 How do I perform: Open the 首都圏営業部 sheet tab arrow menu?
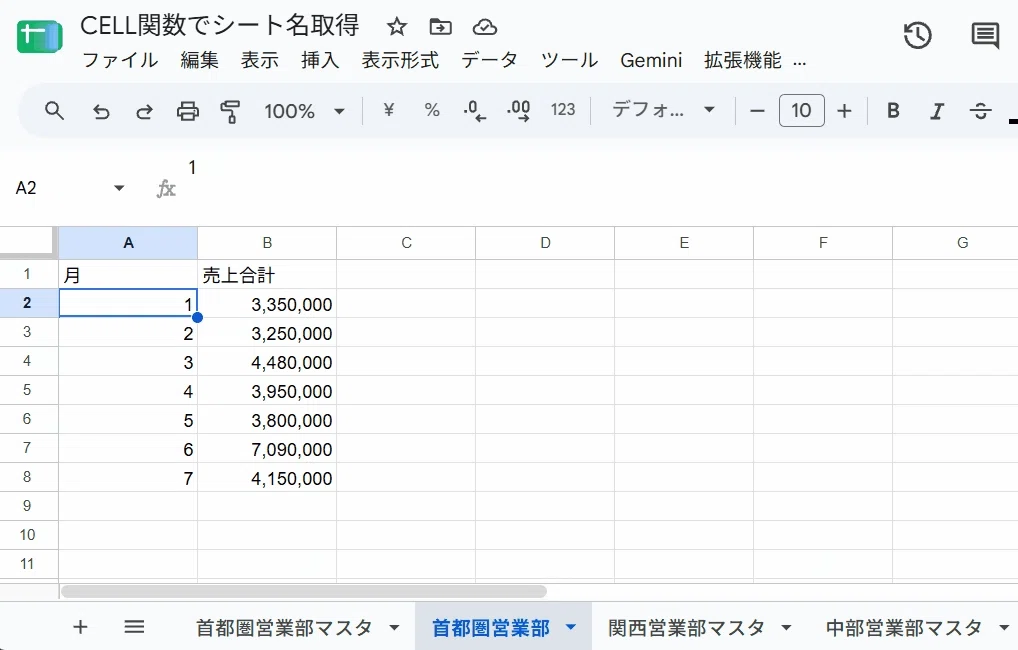pyautogui.click(x=571, y=627)
